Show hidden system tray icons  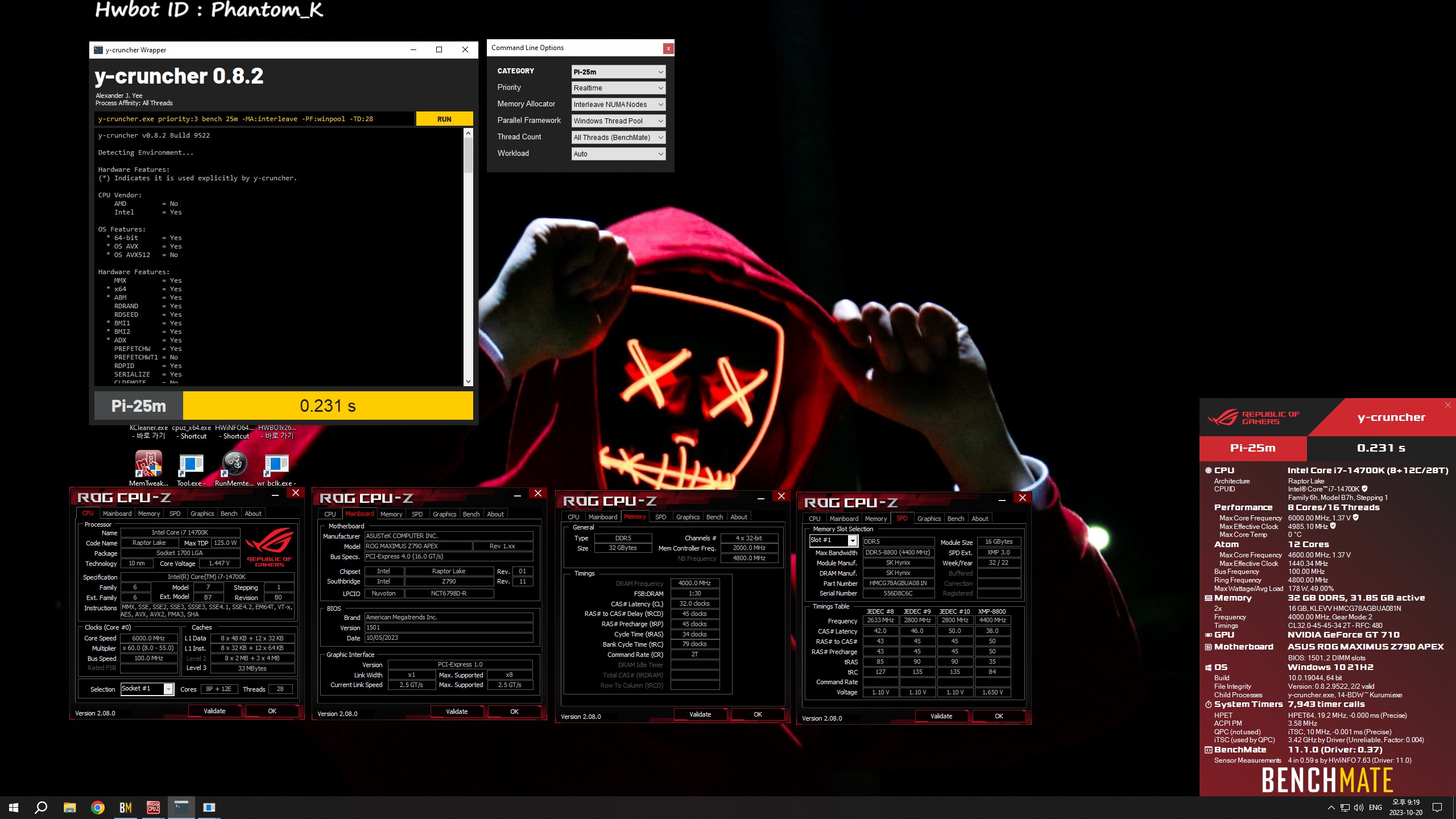coord(1331,808)
